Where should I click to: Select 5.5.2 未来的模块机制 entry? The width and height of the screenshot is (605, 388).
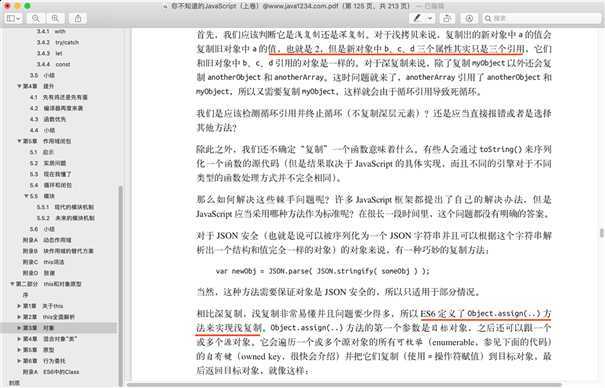click(65, 218)
